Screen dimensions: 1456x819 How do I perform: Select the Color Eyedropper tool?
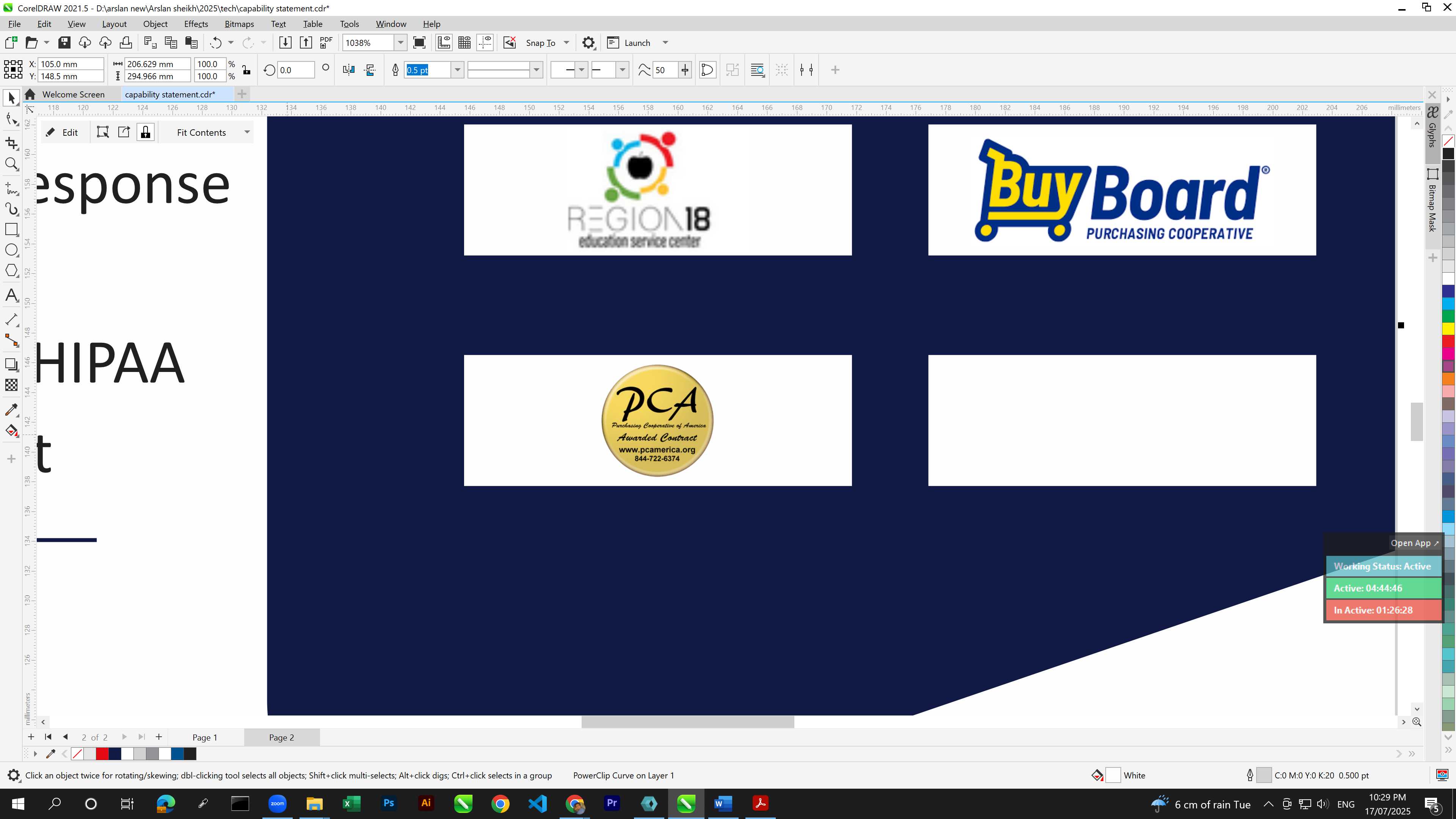11,410
